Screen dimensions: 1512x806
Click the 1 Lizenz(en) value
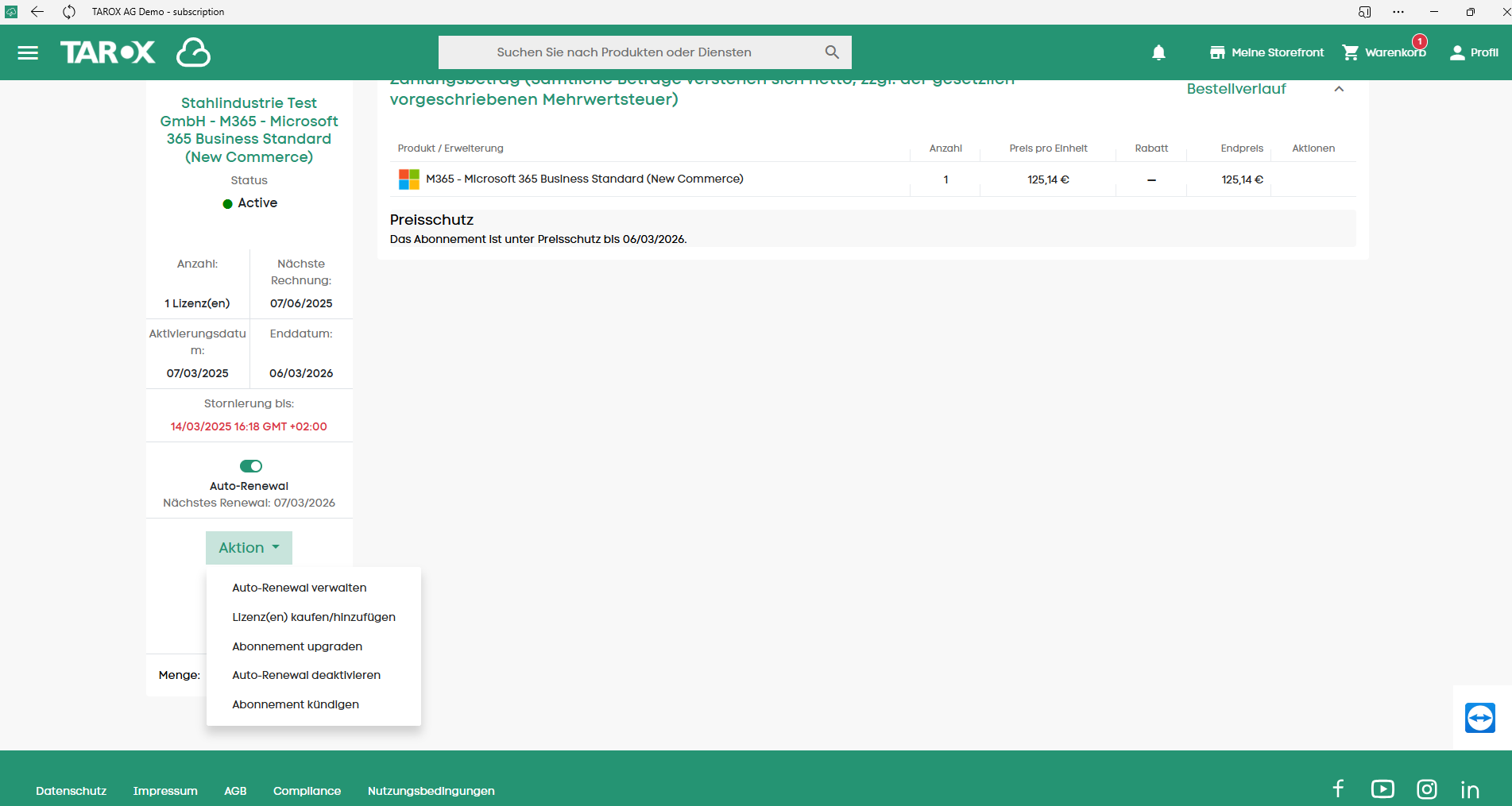(x=197, y=303)
